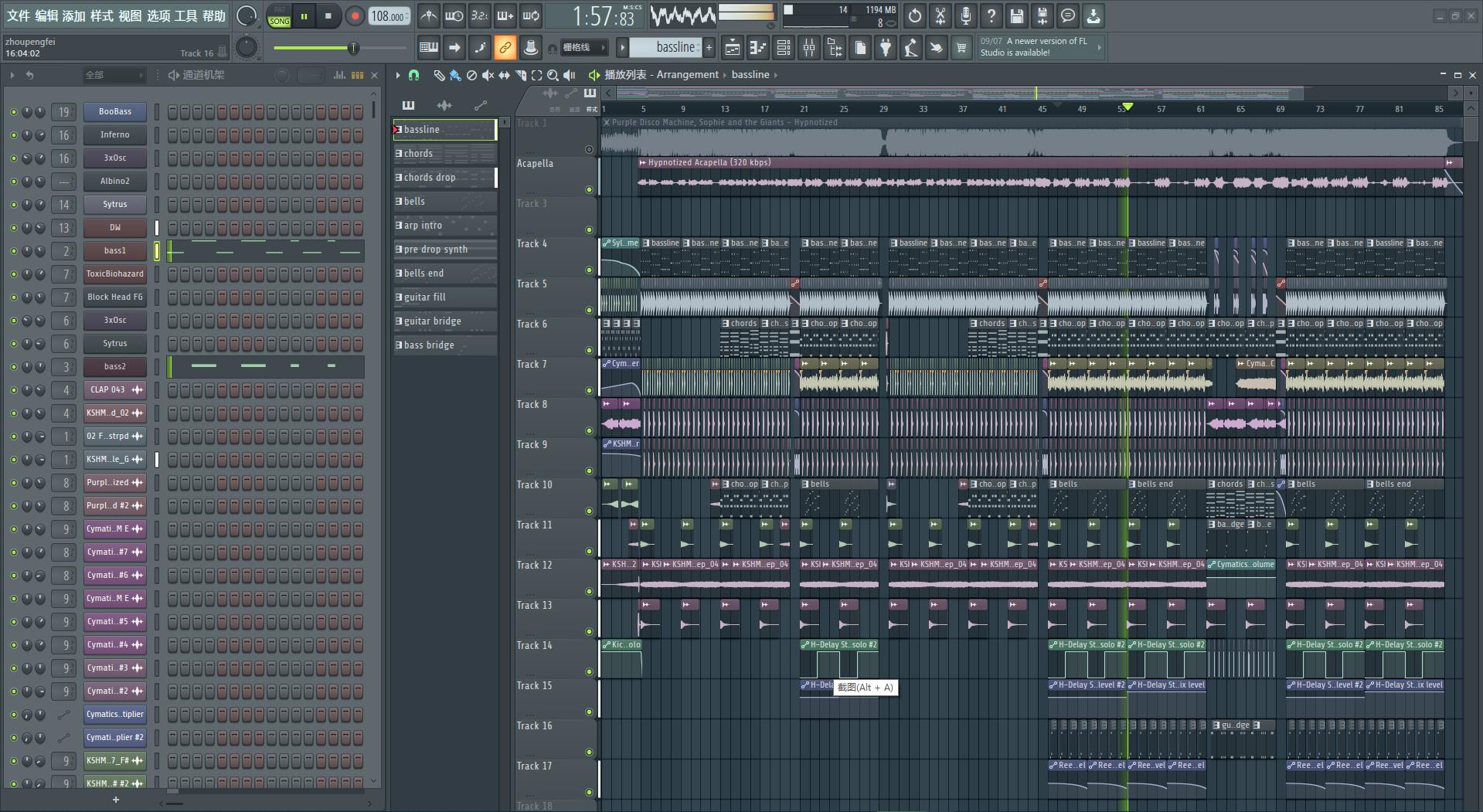
Task: Mute the Inferno channel green light
Action: click(13, 135)
